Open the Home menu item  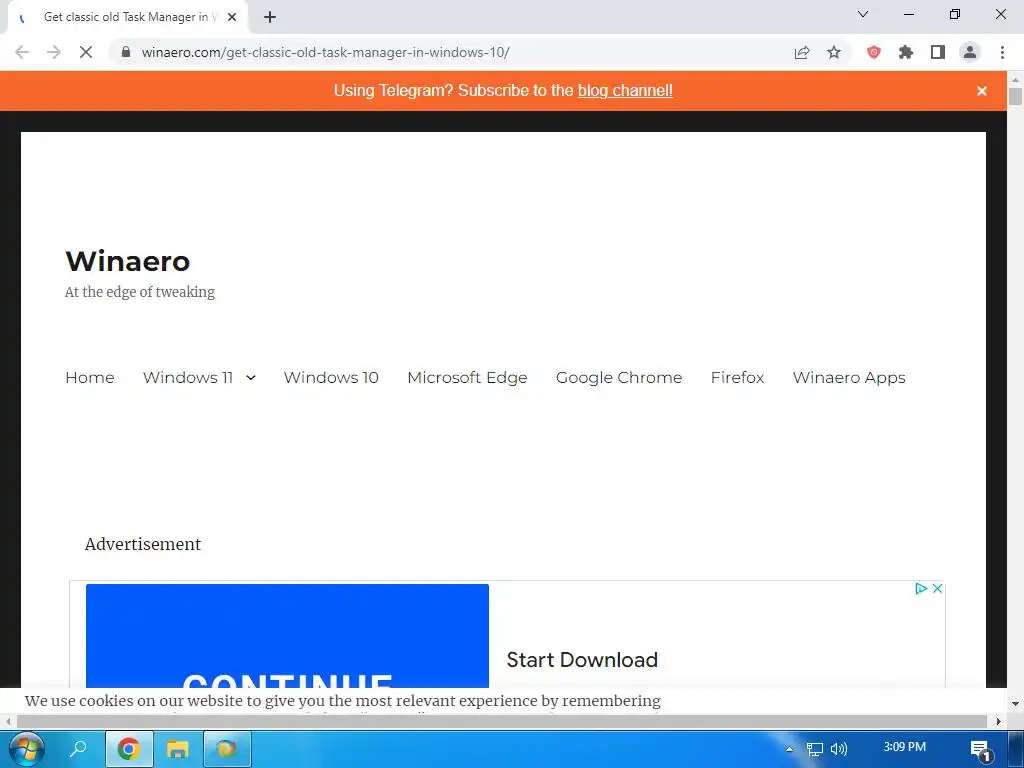click(89, 377)
